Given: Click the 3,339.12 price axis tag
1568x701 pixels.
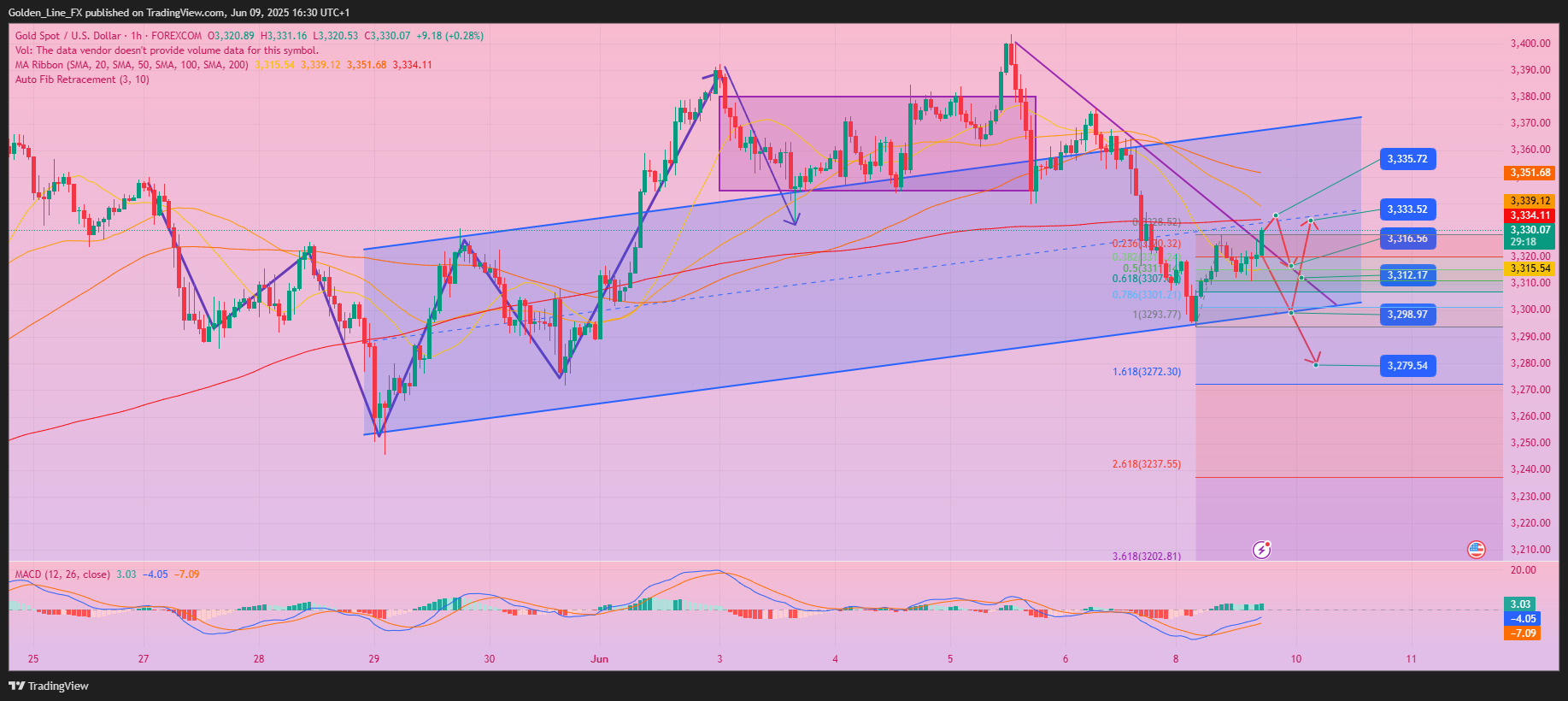Looking at the screenshot, I should [x=1530, y=201].
